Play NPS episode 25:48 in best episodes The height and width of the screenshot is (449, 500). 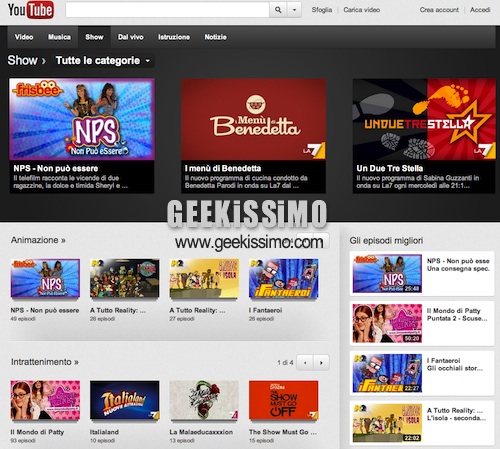coord(387,274)
